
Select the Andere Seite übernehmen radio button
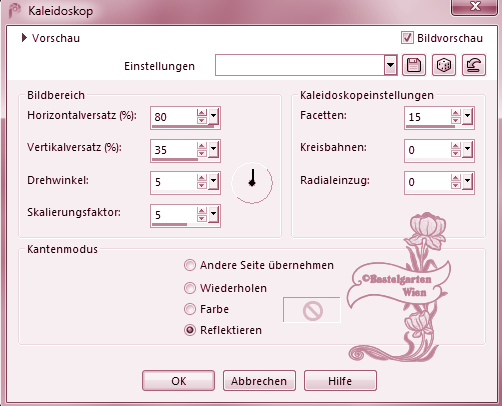(190, 265)
